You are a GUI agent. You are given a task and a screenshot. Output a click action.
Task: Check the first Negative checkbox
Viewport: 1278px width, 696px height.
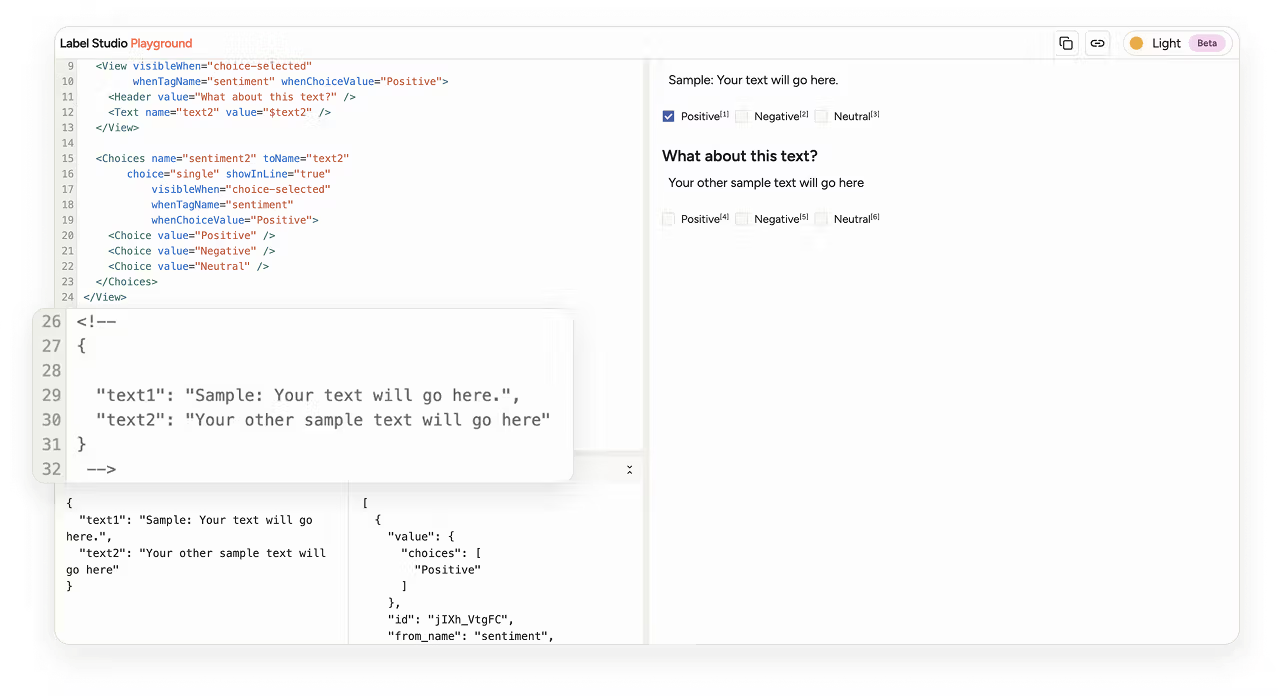tap(742, 116)
